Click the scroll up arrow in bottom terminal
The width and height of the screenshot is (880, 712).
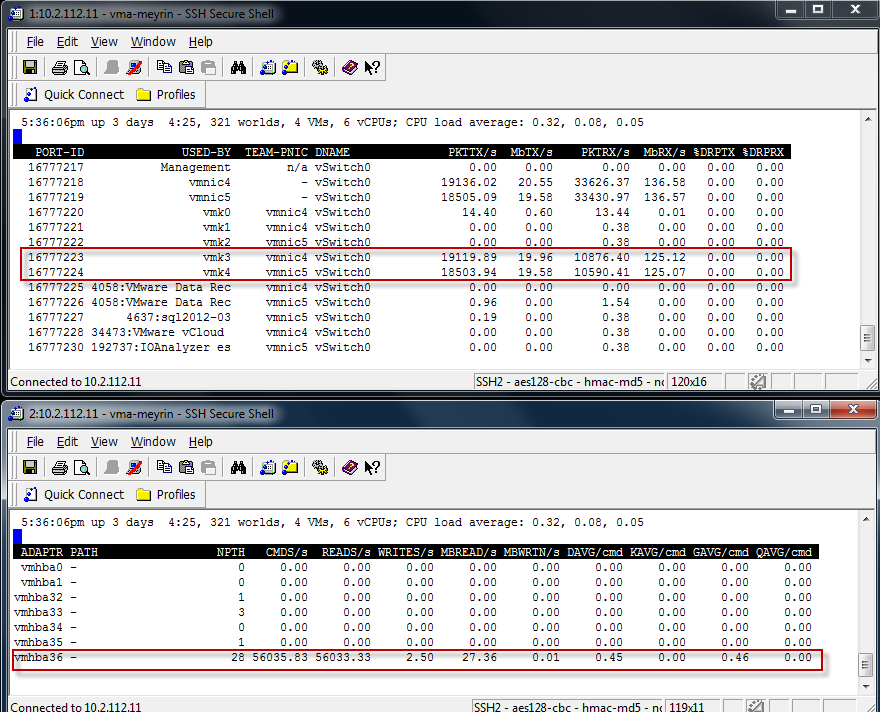coord(865,519)
